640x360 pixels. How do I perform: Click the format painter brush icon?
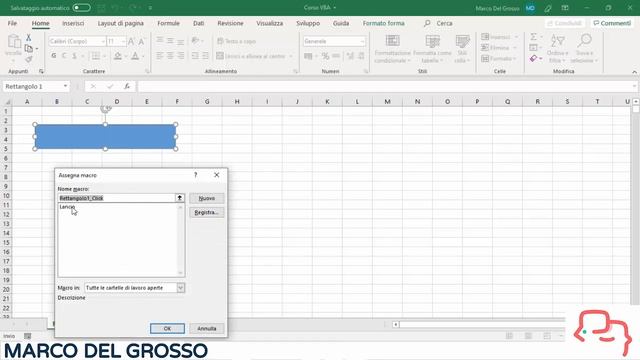pyautogui.click(x=29, y=60)
